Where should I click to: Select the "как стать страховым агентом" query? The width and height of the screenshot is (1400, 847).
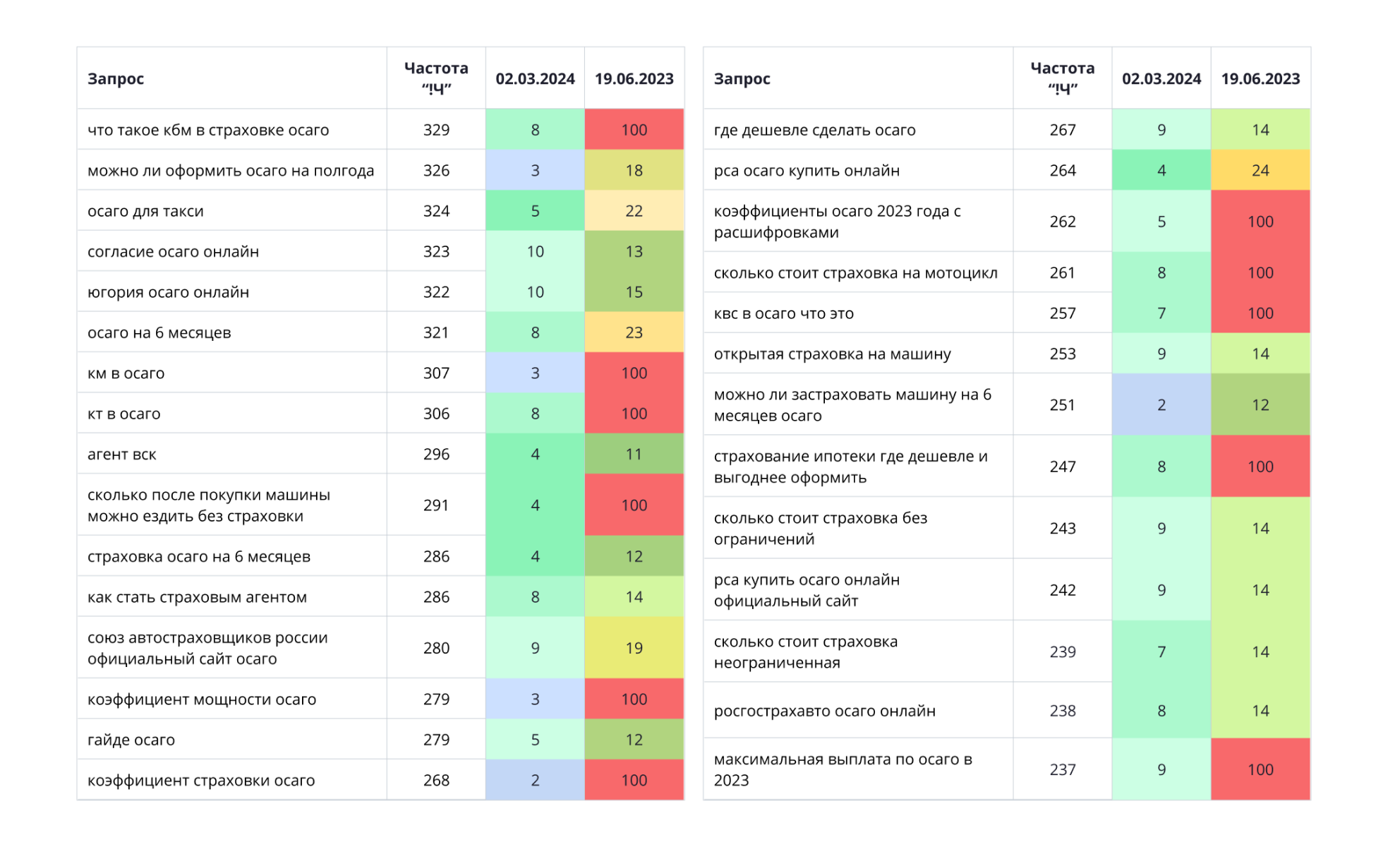[x=197, y=598]
